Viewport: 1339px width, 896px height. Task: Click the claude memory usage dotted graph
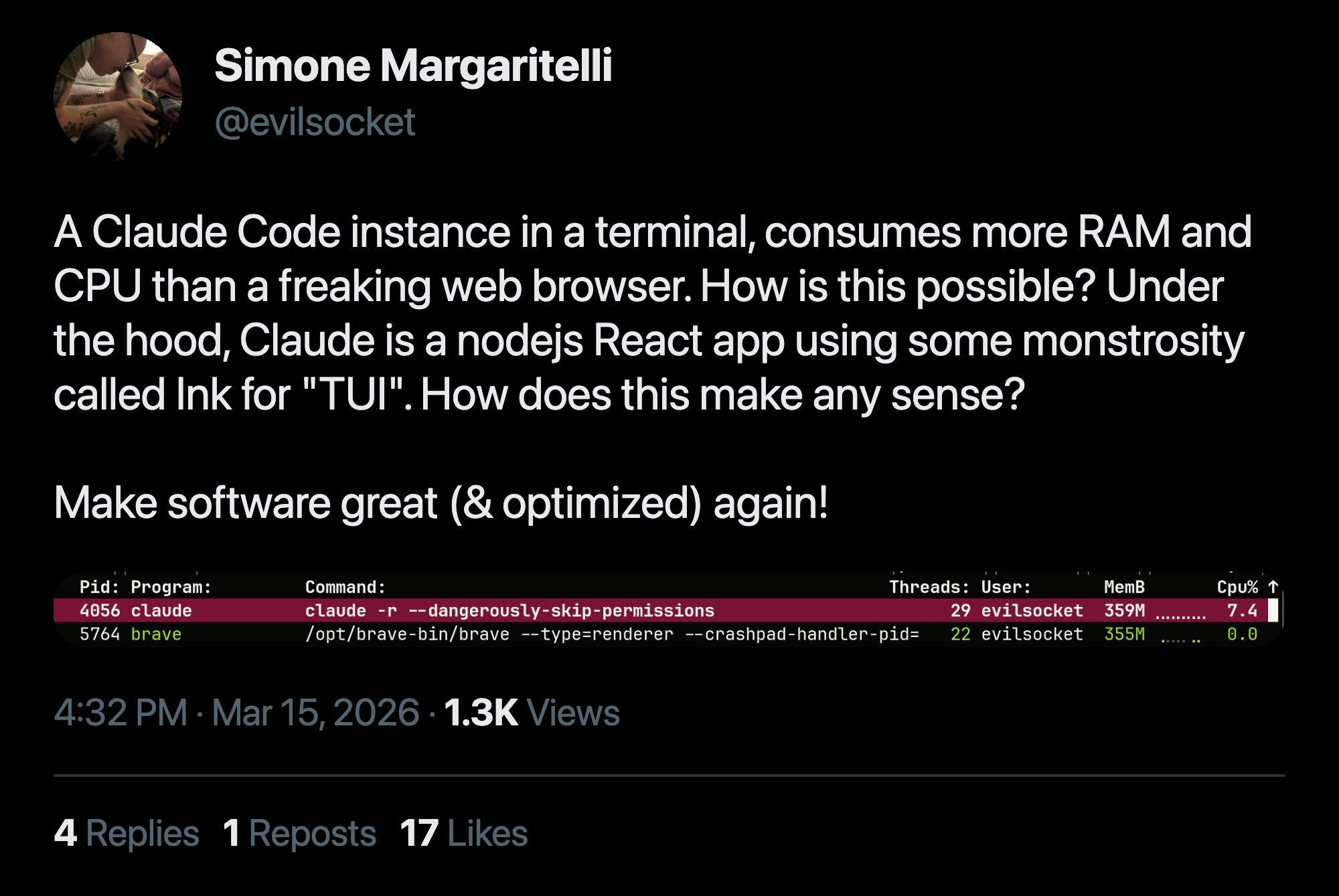coord(1181,612)
